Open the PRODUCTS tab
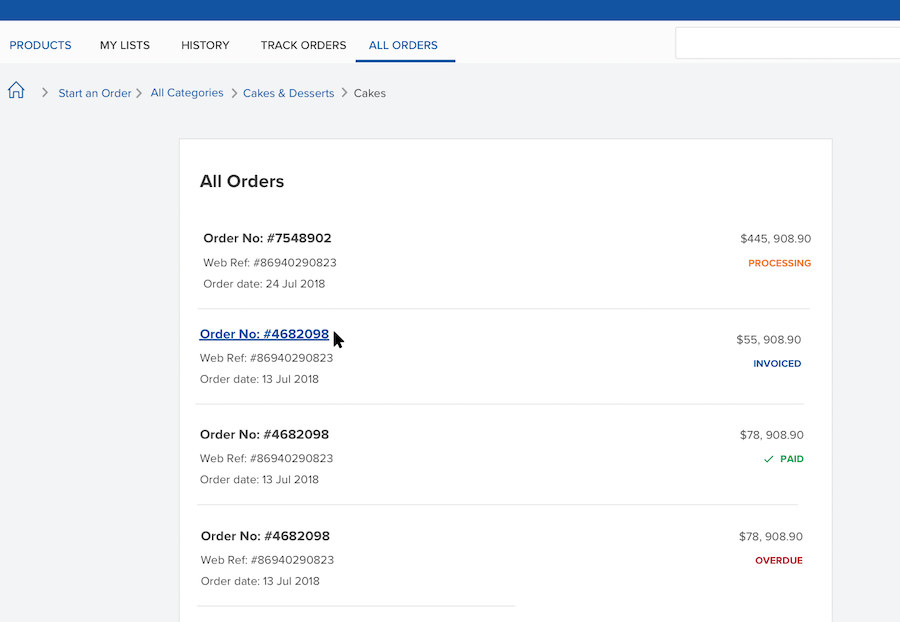 pos(41,45)
